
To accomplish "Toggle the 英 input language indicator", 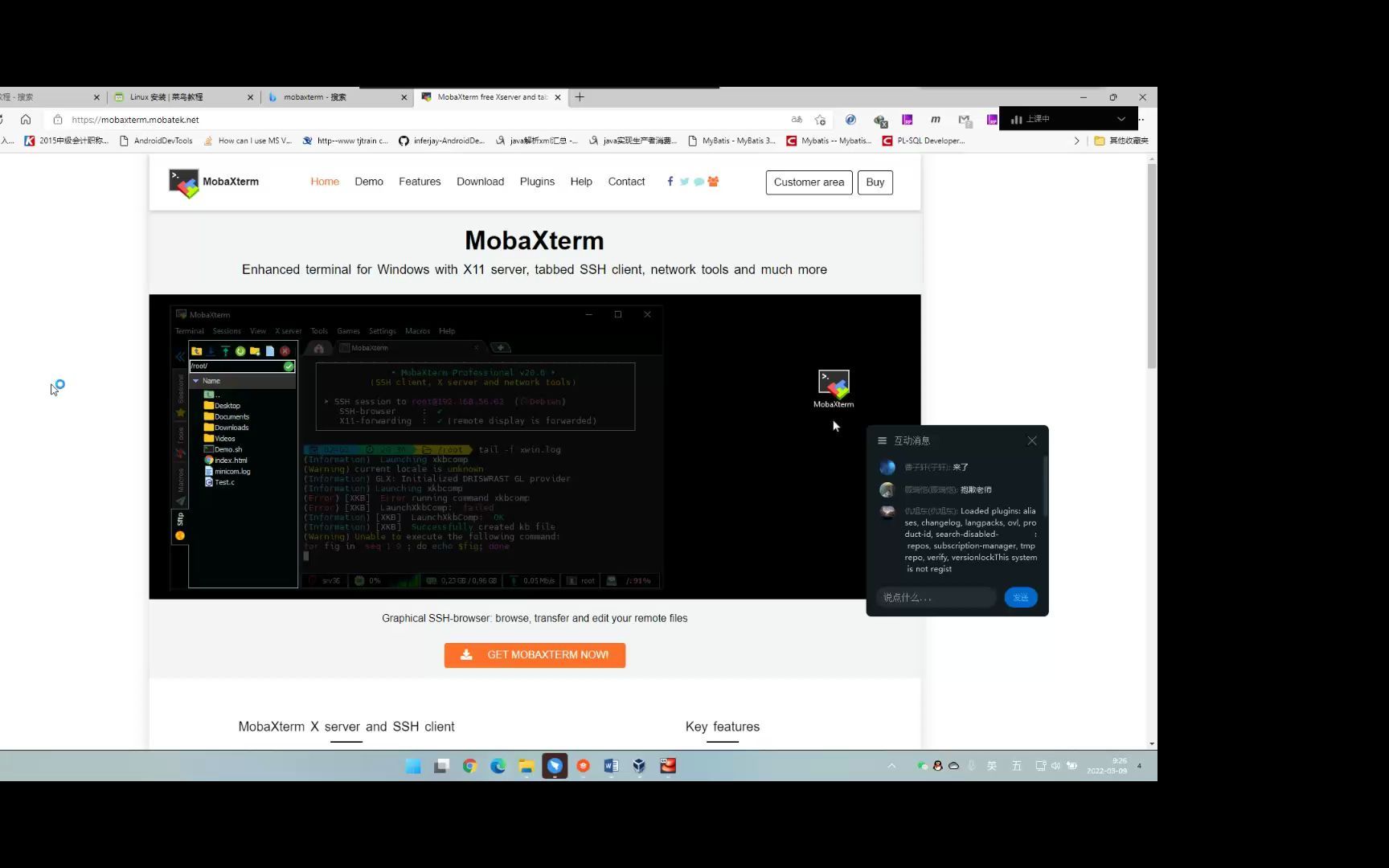I will [x=991, y=766].
